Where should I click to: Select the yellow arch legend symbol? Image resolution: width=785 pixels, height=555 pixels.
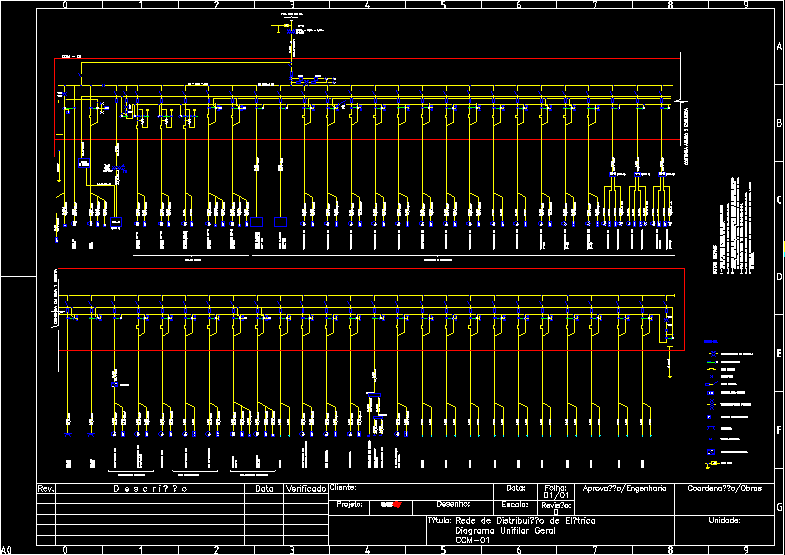[711, 369]
